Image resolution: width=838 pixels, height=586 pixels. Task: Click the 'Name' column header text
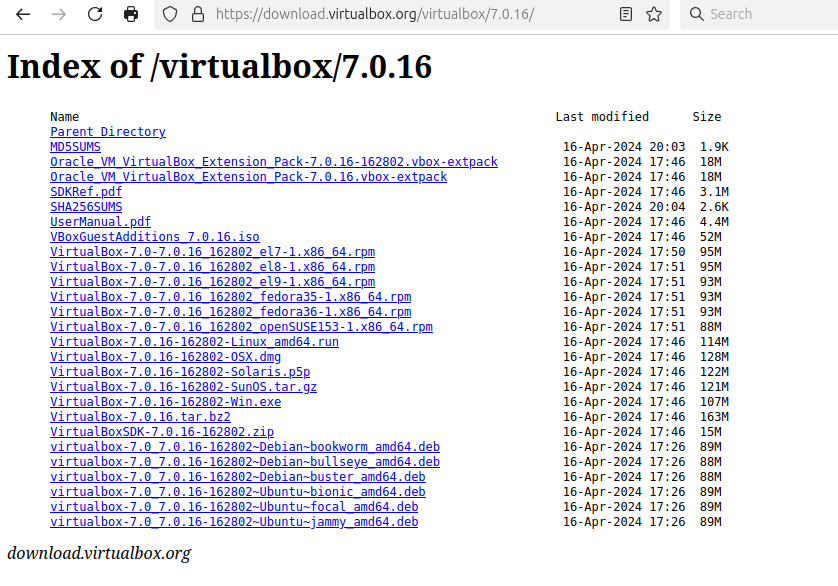coord(65,117)
